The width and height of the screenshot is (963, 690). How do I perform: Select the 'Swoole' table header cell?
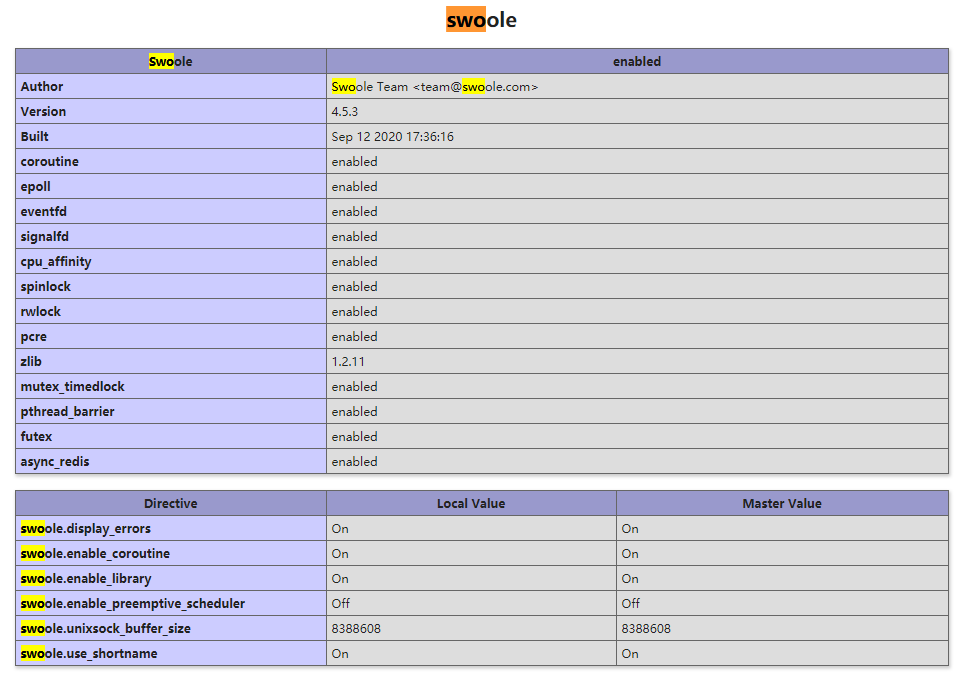click(x=171, y=61)
